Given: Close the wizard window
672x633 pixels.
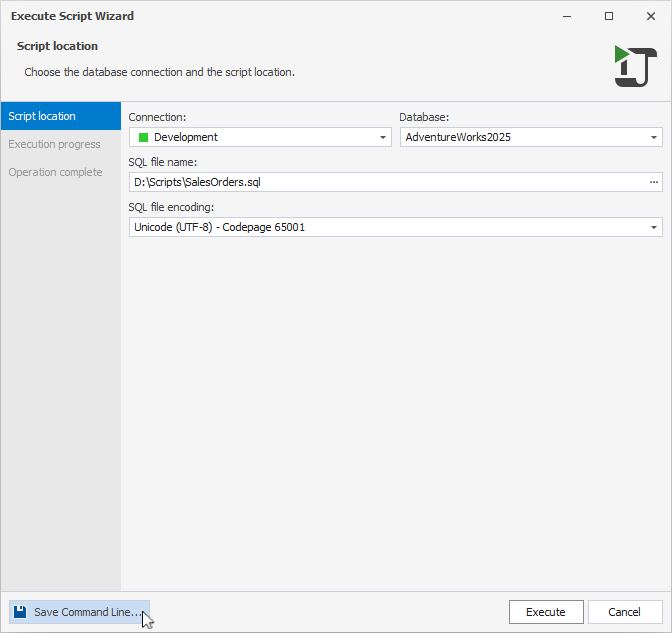Looking at the screenshot, I should 651,16.
